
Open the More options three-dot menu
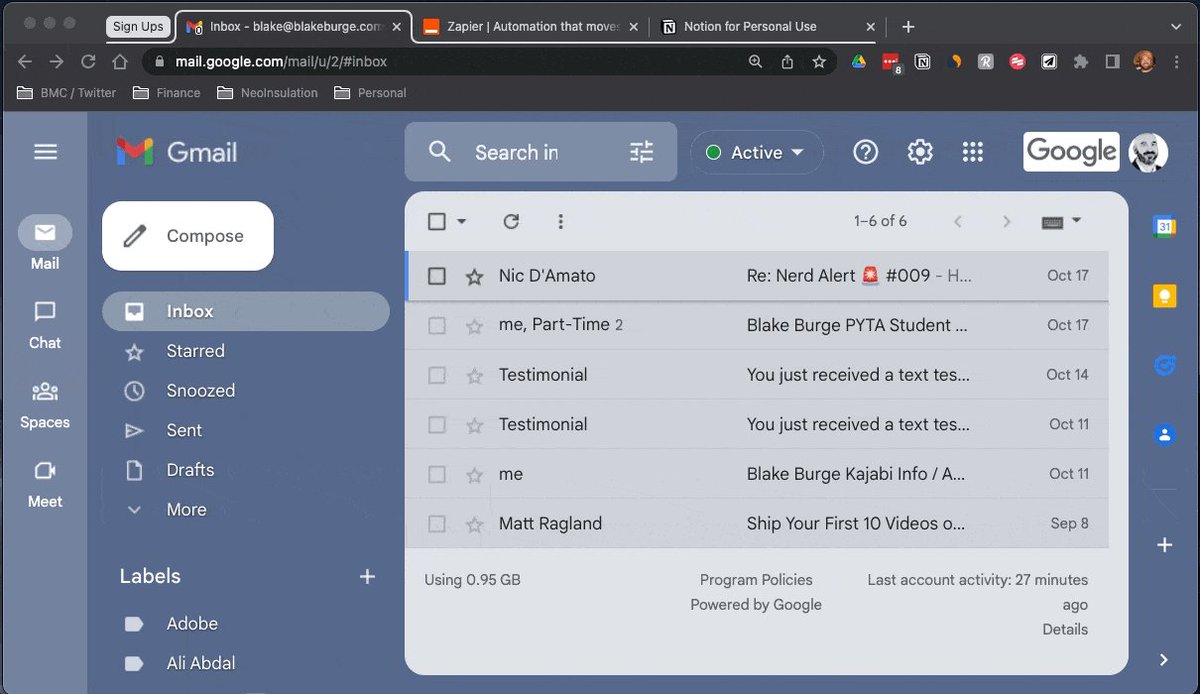pyautogui.click(x=560, y=221)
